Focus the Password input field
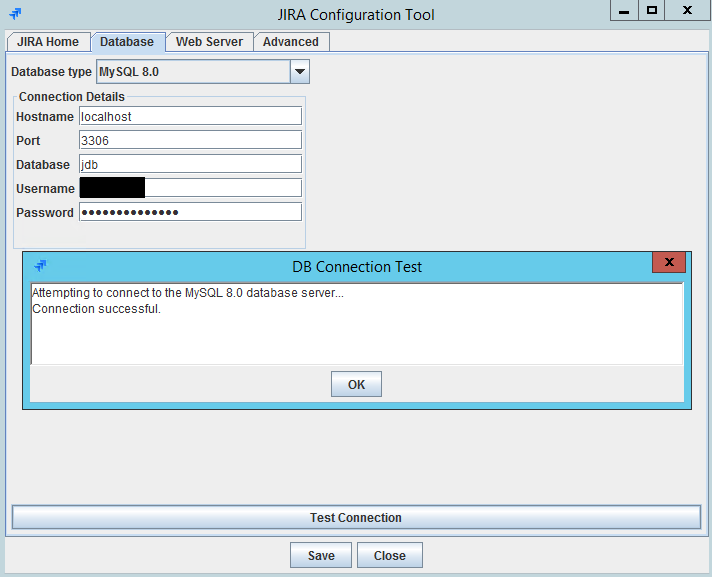Screen dimensions: 712x577 pos(190,212)
